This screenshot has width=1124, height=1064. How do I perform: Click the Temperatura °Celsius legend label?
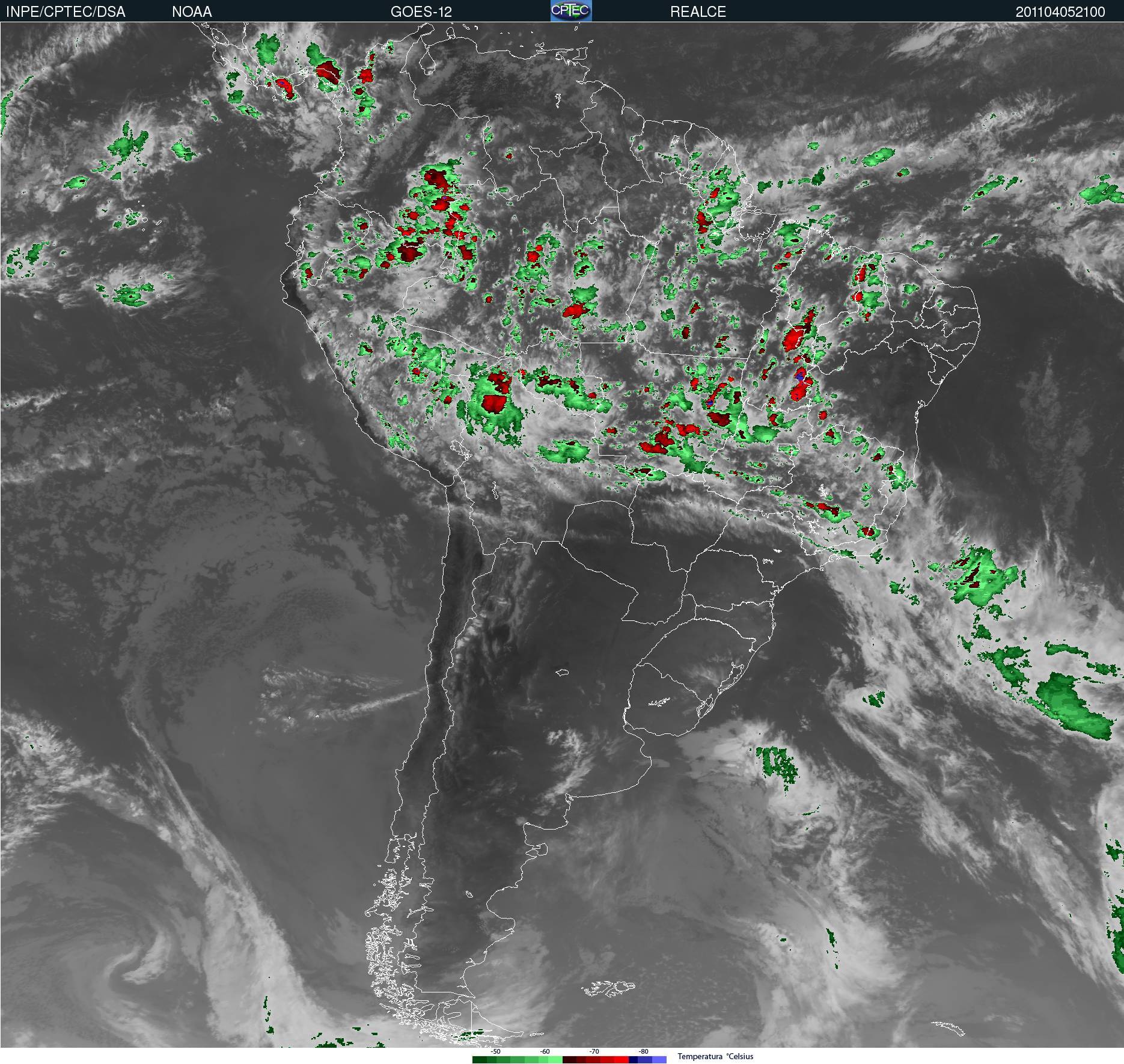click(x=715, y=1056)
